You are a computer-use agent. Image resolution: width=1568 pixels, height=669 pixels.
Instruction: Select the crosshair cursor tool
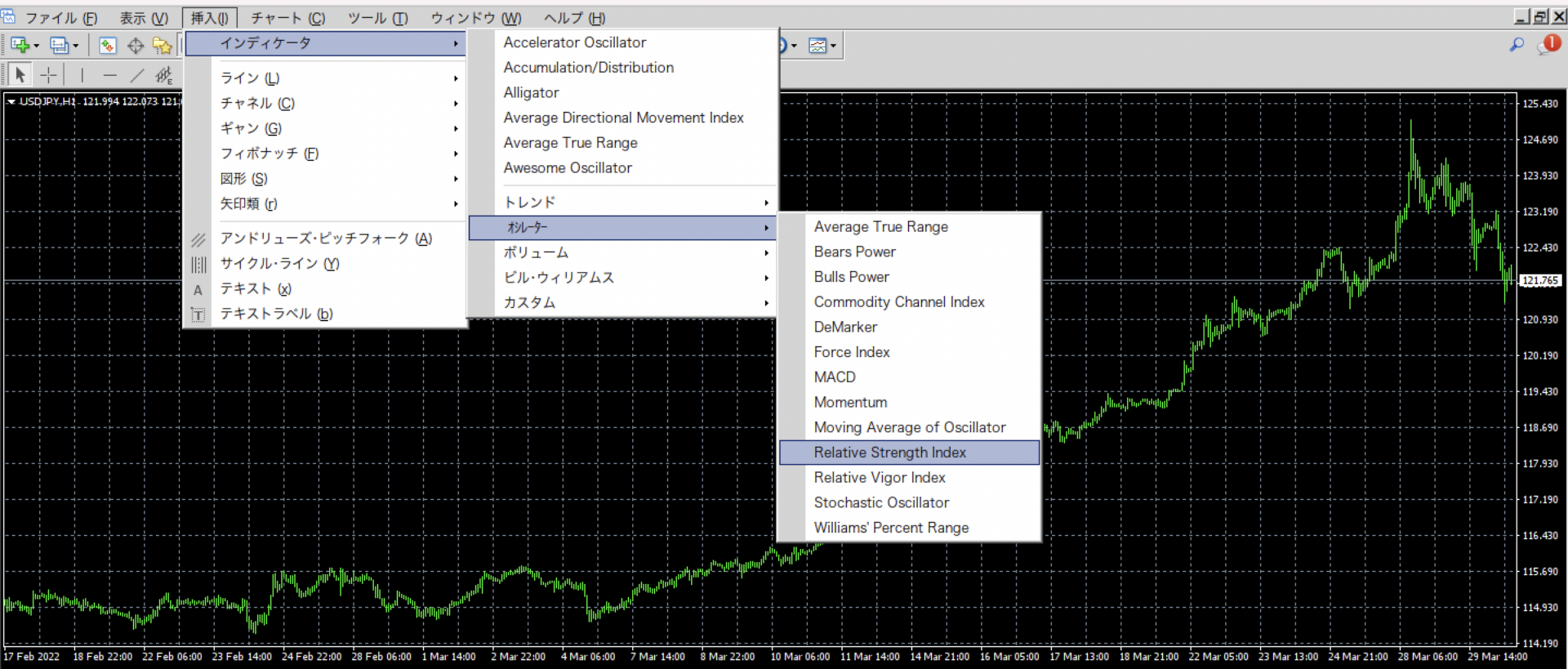pos(49,75)
